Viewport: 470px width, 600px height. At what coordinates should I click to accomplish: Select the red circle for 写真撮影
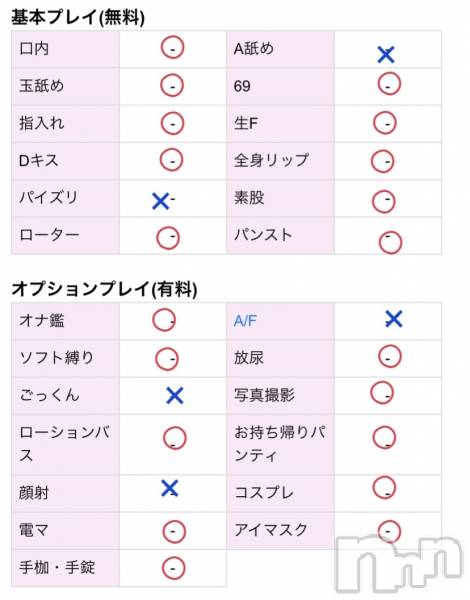(382, 393)
